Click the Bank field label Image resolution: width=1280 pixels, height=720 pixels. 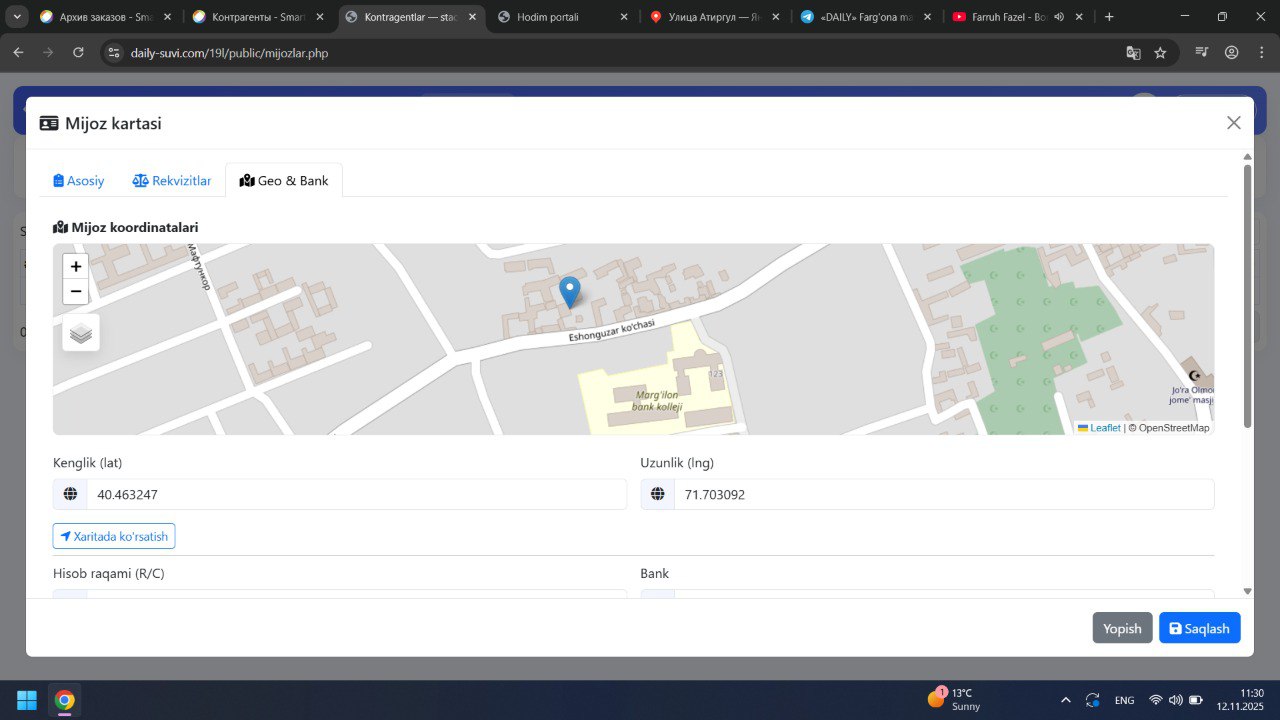pos(655,573)
